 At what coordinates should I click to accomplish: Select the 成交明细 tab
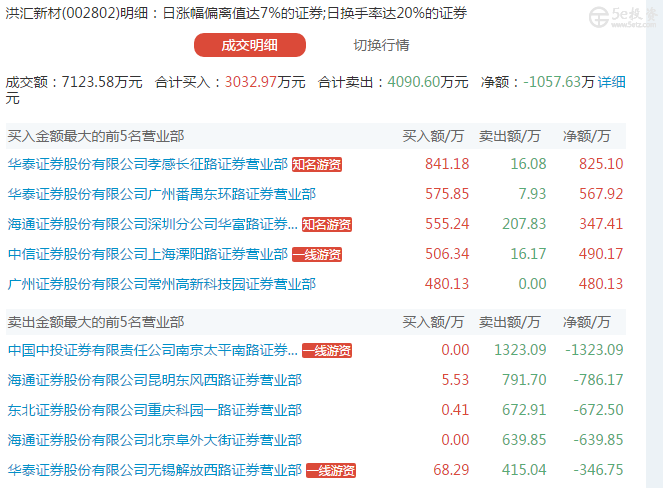pos(249,45)
